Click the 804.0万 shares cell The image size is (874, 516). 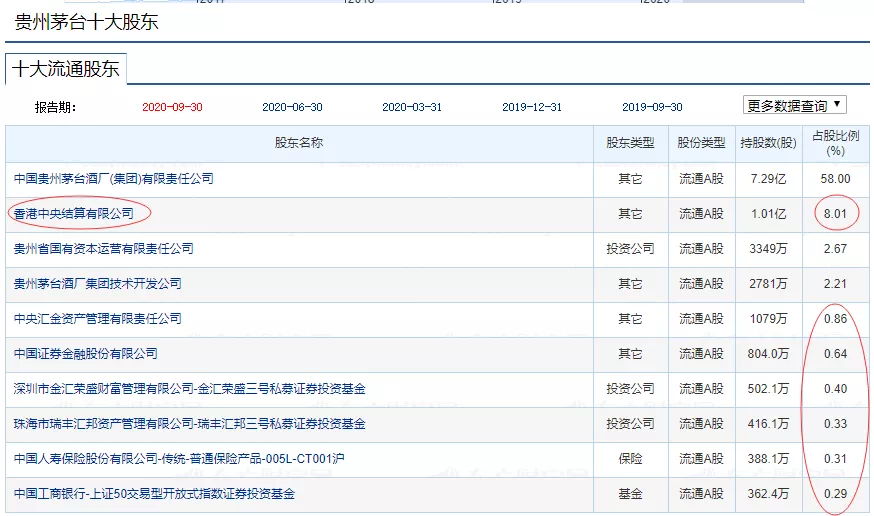point(768,354)
